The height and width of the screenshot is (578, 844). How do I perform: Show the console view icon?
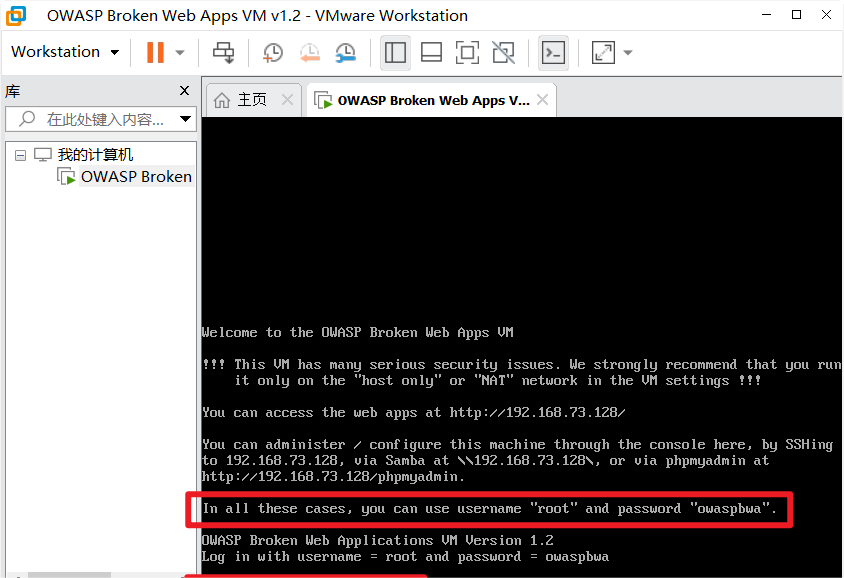[x=553, y=52]
